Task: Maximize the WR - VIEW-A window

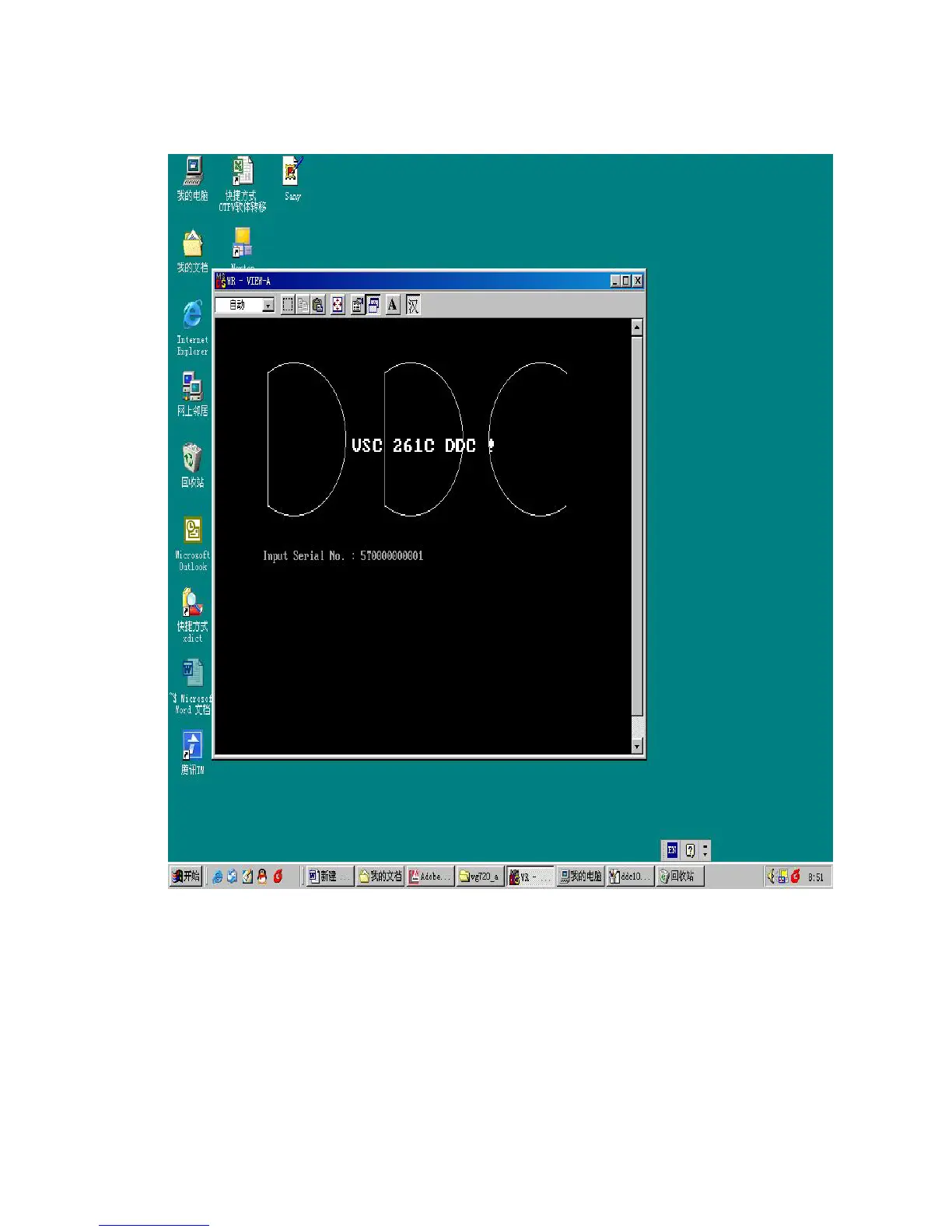Action: (626, 281)
